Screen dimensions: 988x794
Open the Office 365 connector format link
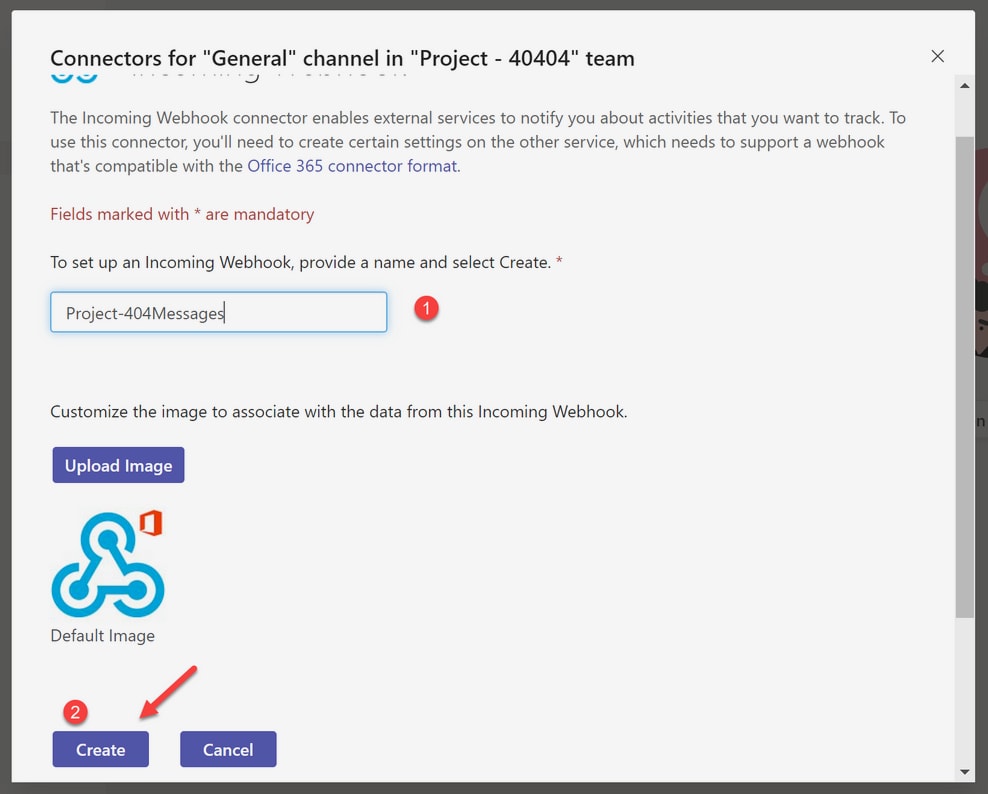(x=352, y=166)
